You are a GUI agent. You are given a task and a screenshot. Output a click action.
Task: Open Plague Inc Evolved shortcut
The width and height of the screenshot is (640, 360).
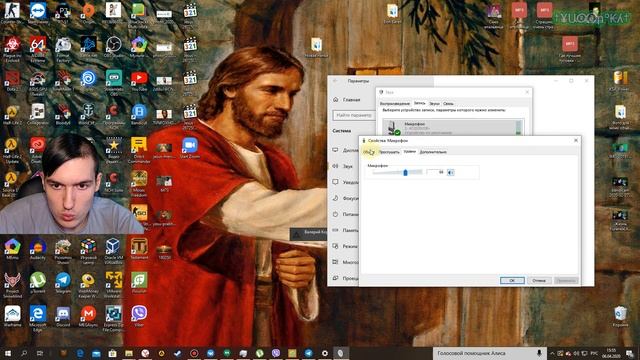12,48
